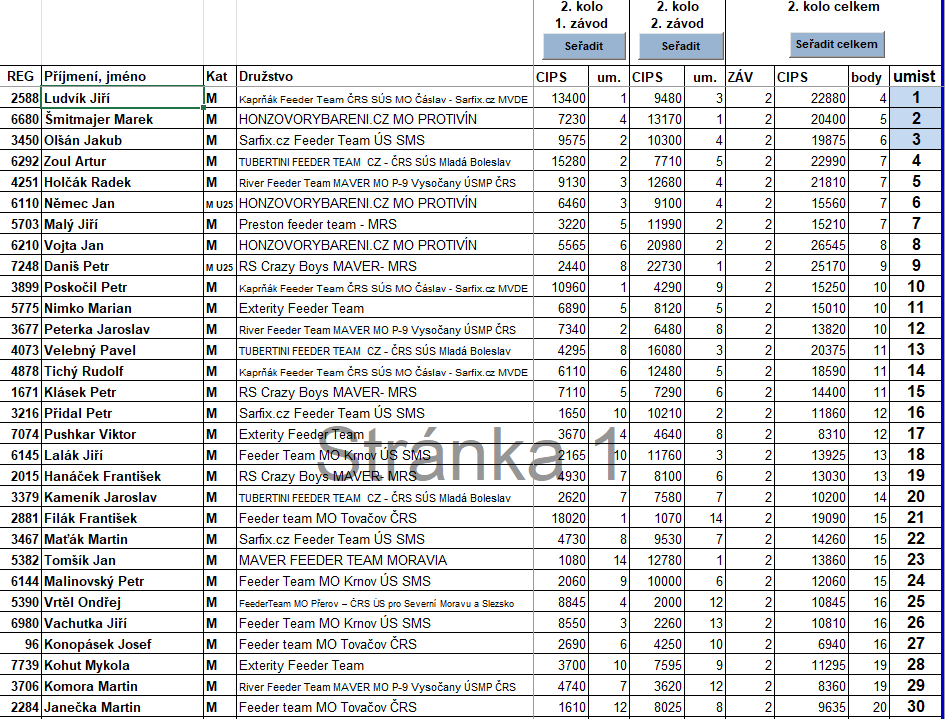
Task: Select cell Klásek Petr
Action: [x=123, y=392]
